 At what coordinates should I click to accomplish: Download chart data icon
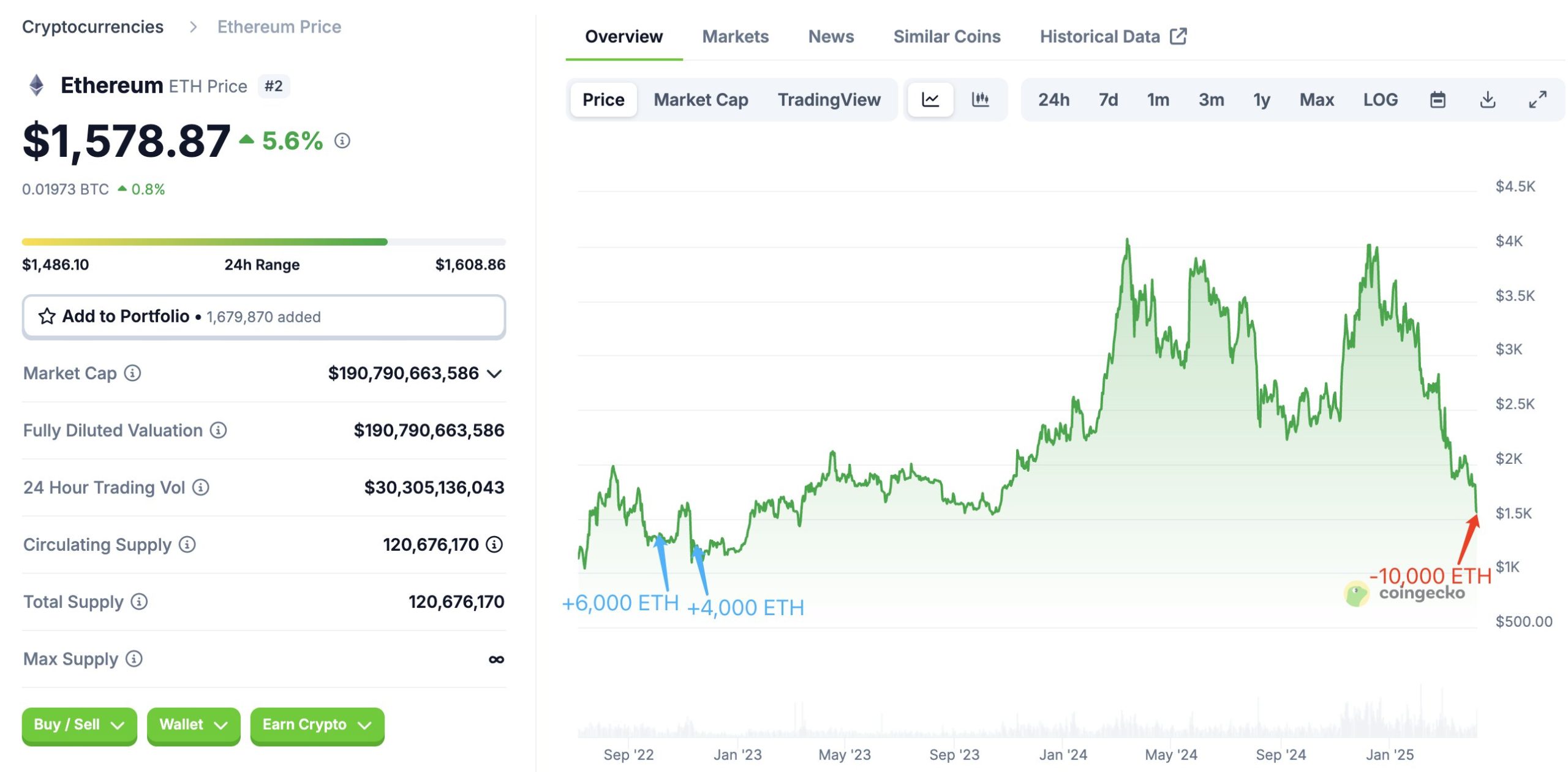point(1487,99)
